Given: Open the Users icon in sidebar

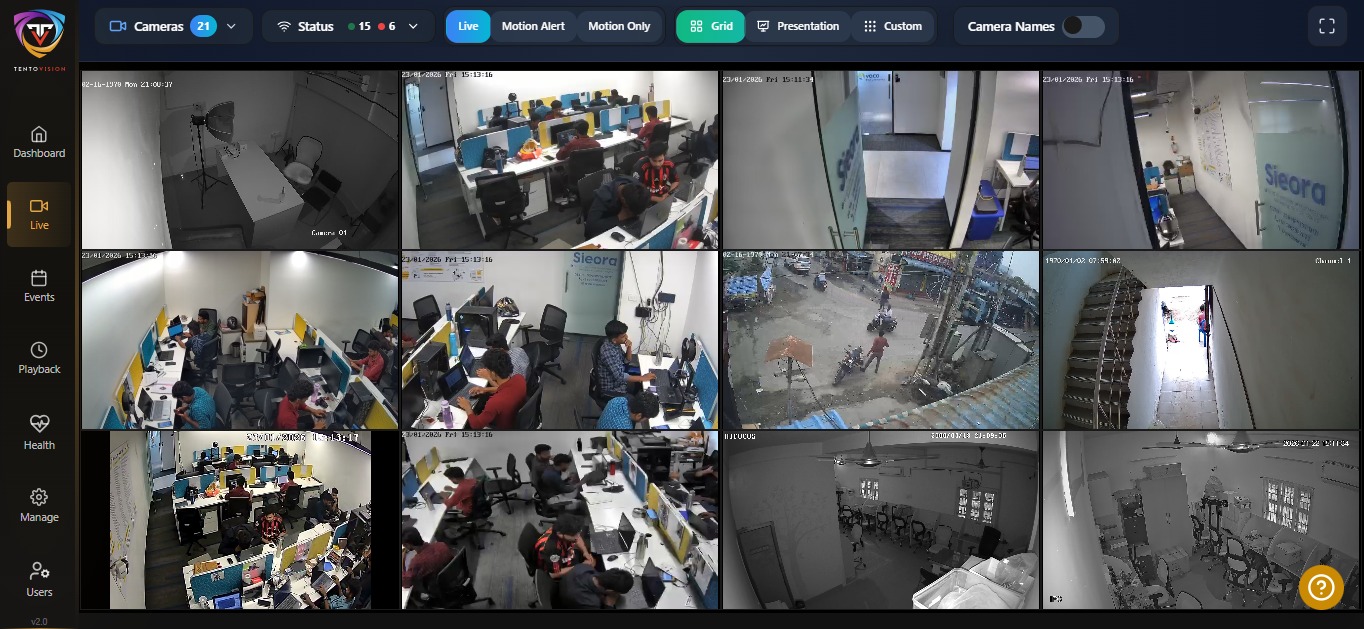Looking at the screenshot, I should (x=39, y=571).
